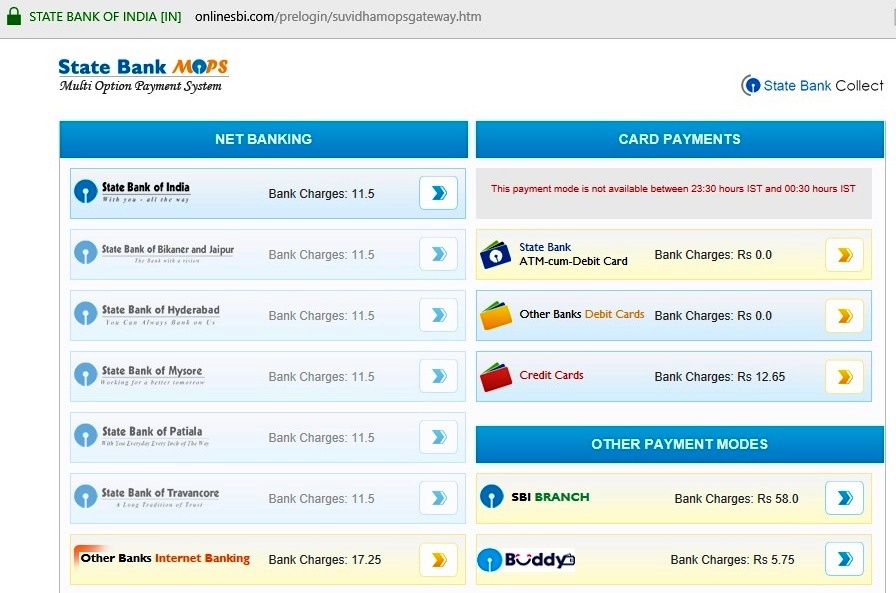Image resolution: width=896 pixels, height=593 pixels.
Task: Click the arrow button for State Bank of Patiala
Action: 438,437
